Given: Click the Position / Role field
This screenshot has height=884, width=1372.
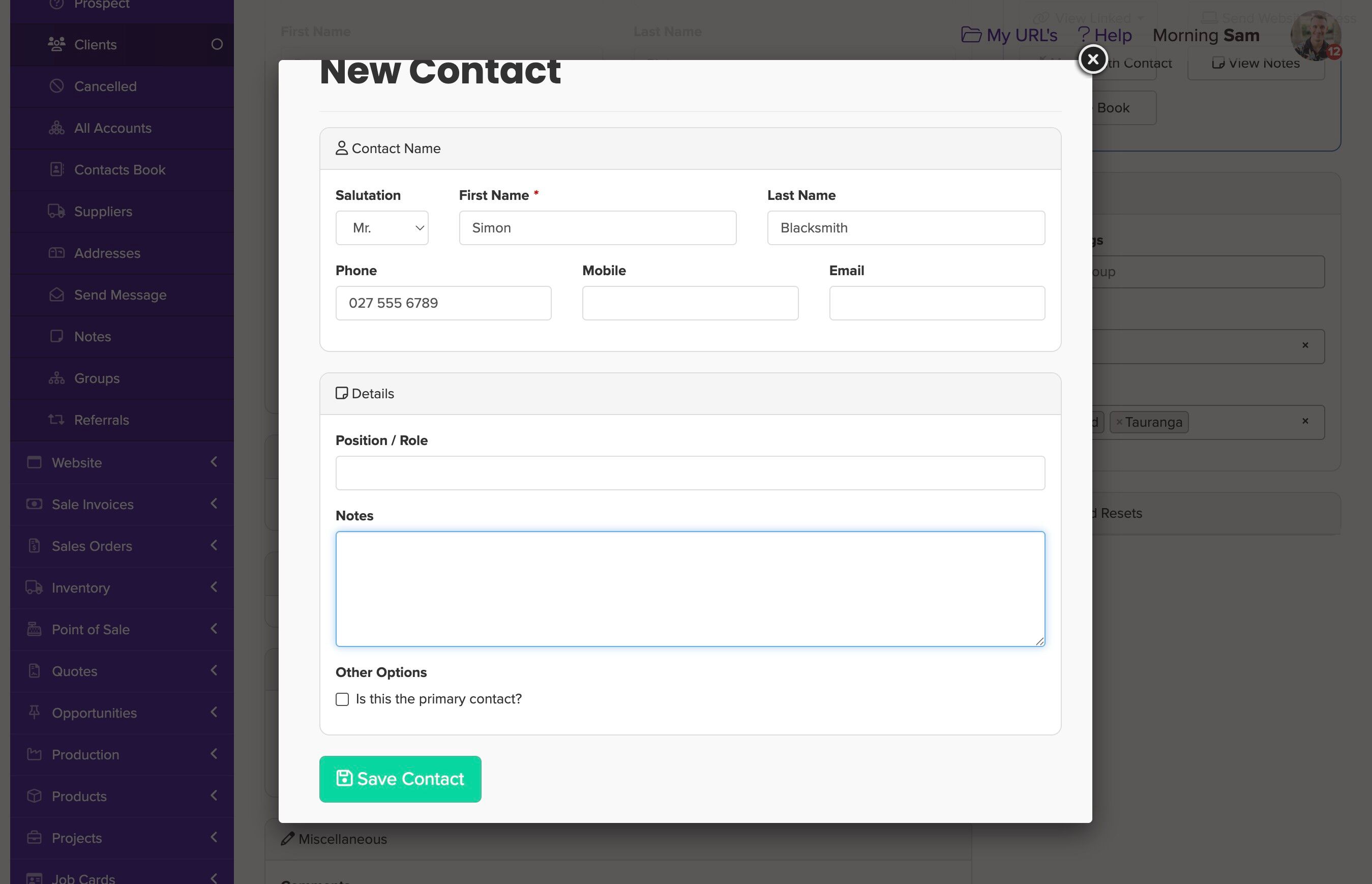Looking at the screenshot, I should [x=690, y=473].
